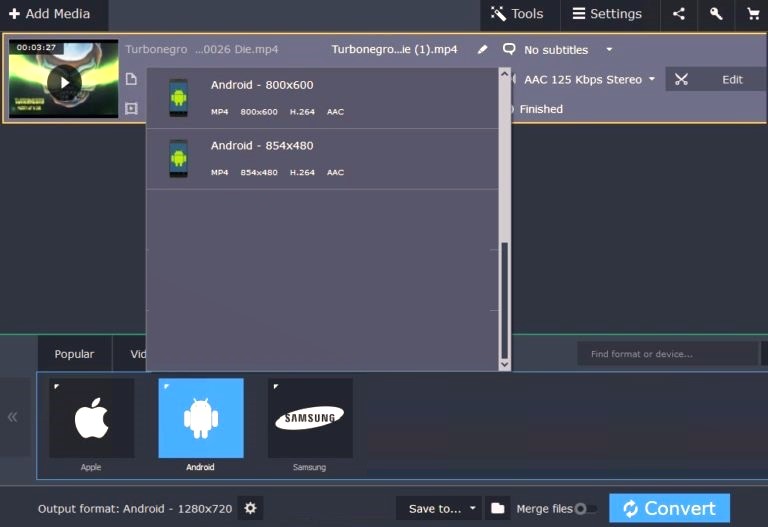768x527 pixels.
Task: Click the scissors trim icon
Action: coord(681,79)
